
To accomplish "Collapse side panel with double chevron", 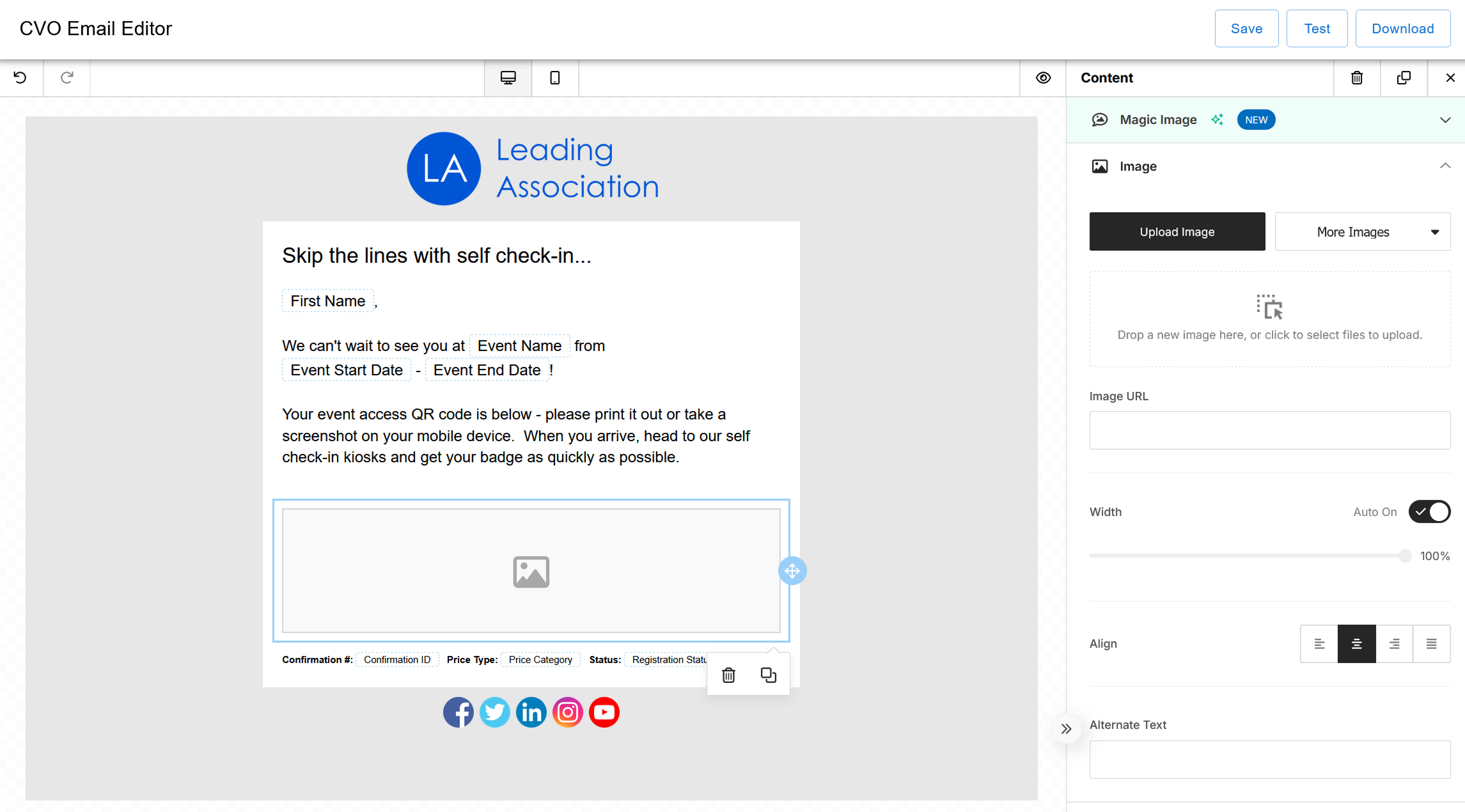I will pyautogui.click(x=1066, y=729).
